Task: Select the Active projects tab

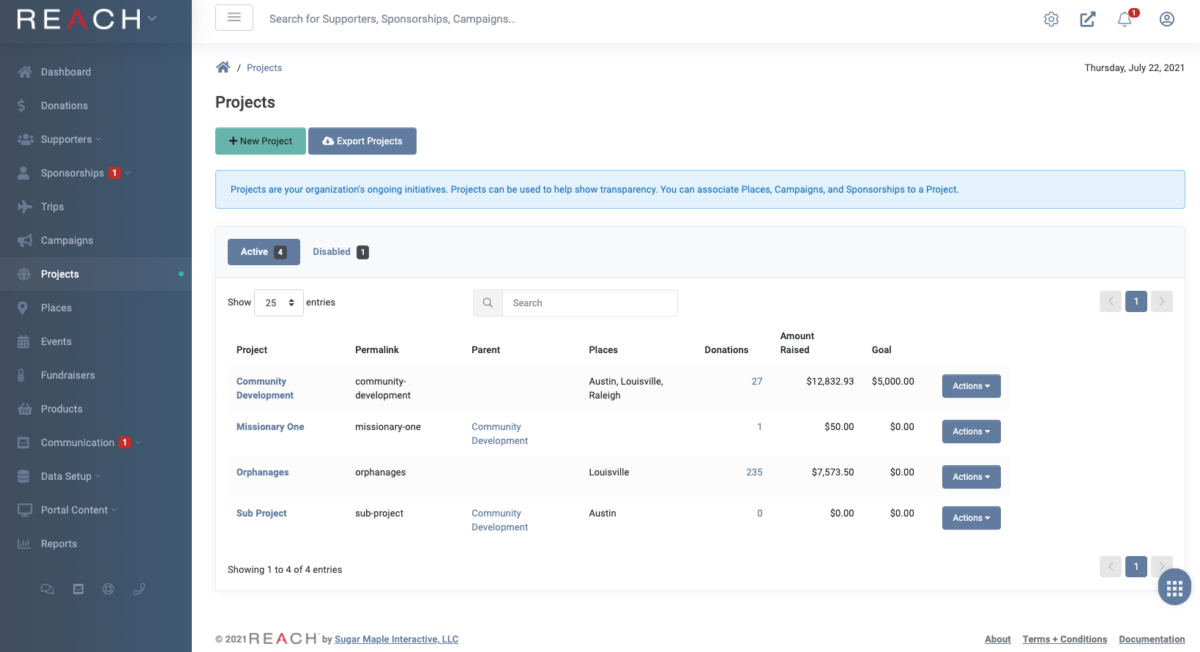Action: tap(263, 252)
